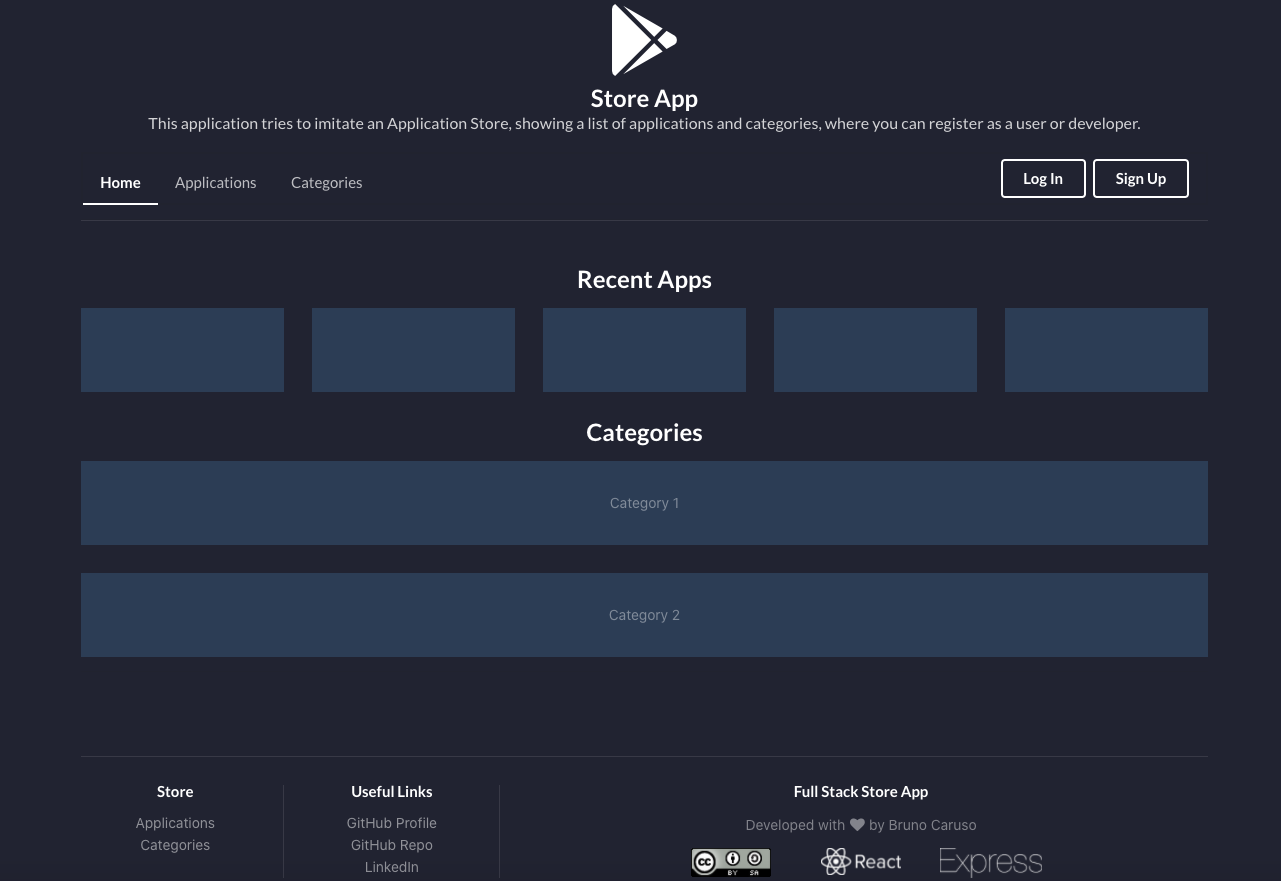Follow the footer Categories link
The image size is (1281, 881).
coord(175,845)
